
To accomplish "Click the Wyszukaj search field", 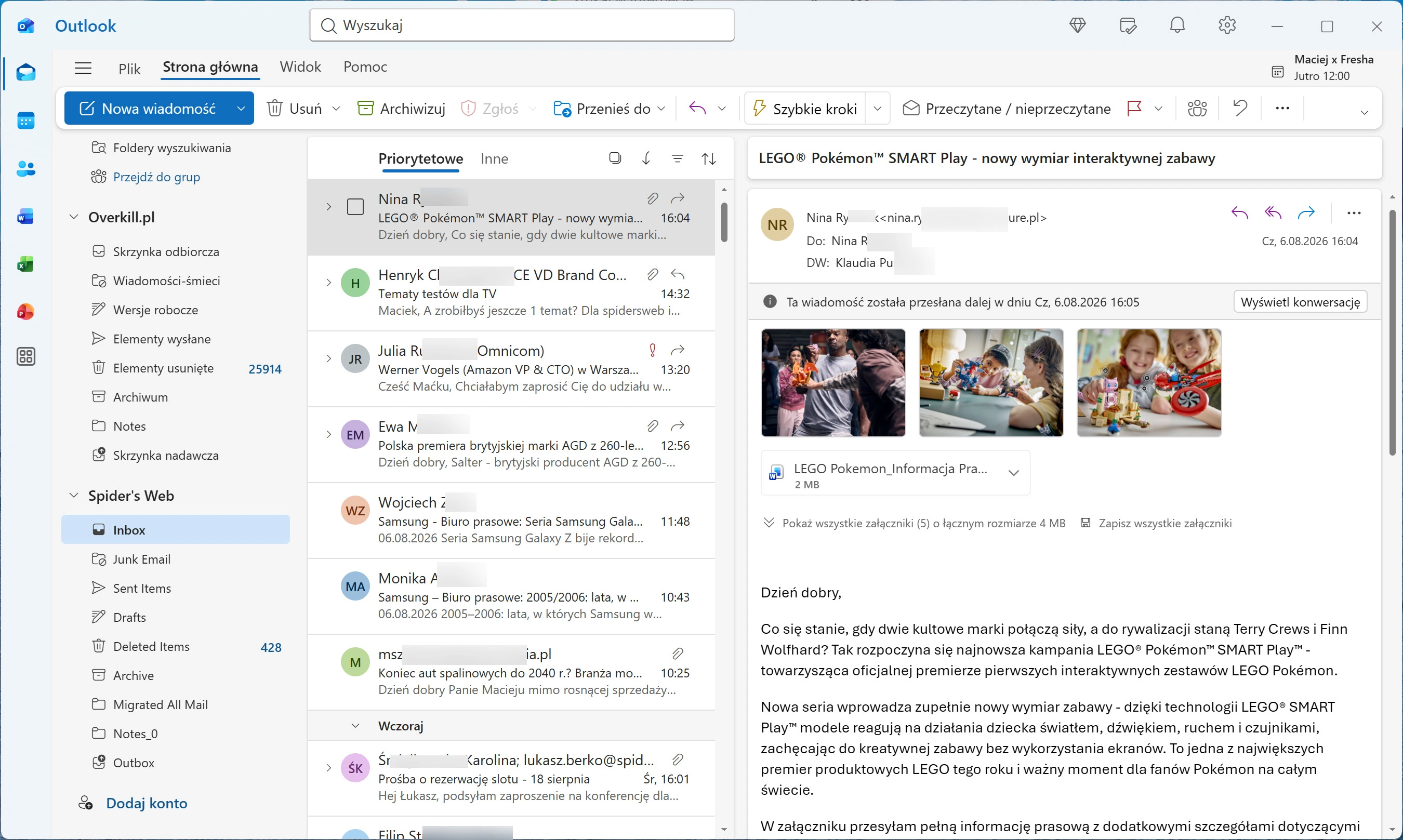I will [x=522, y=25].
